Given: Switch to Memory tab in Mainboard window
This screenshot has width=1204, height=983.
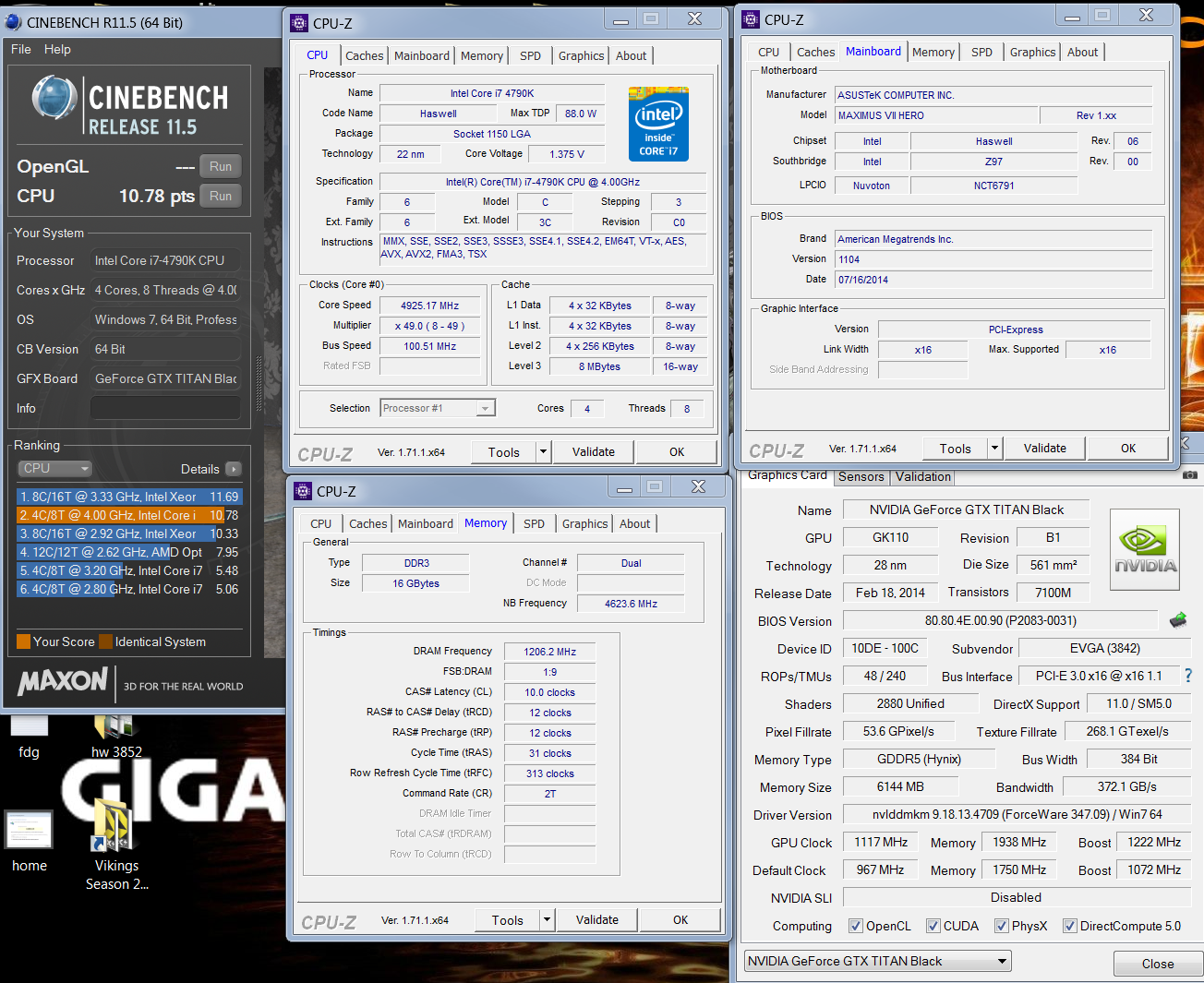Looking at the screenshot, I should pyautogui.click(x=933, y=52).
